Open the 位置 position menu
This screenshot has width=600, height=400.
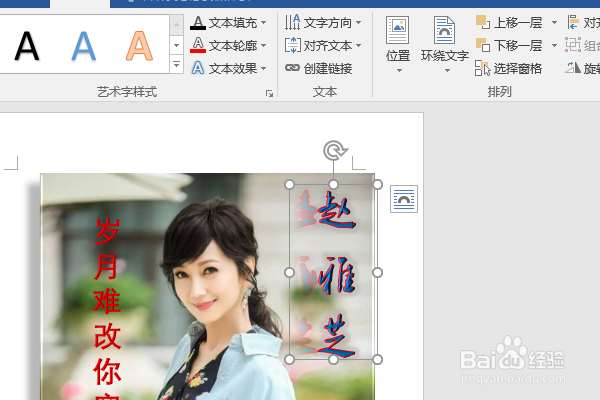pyautogui.click(x=398, y=45)
